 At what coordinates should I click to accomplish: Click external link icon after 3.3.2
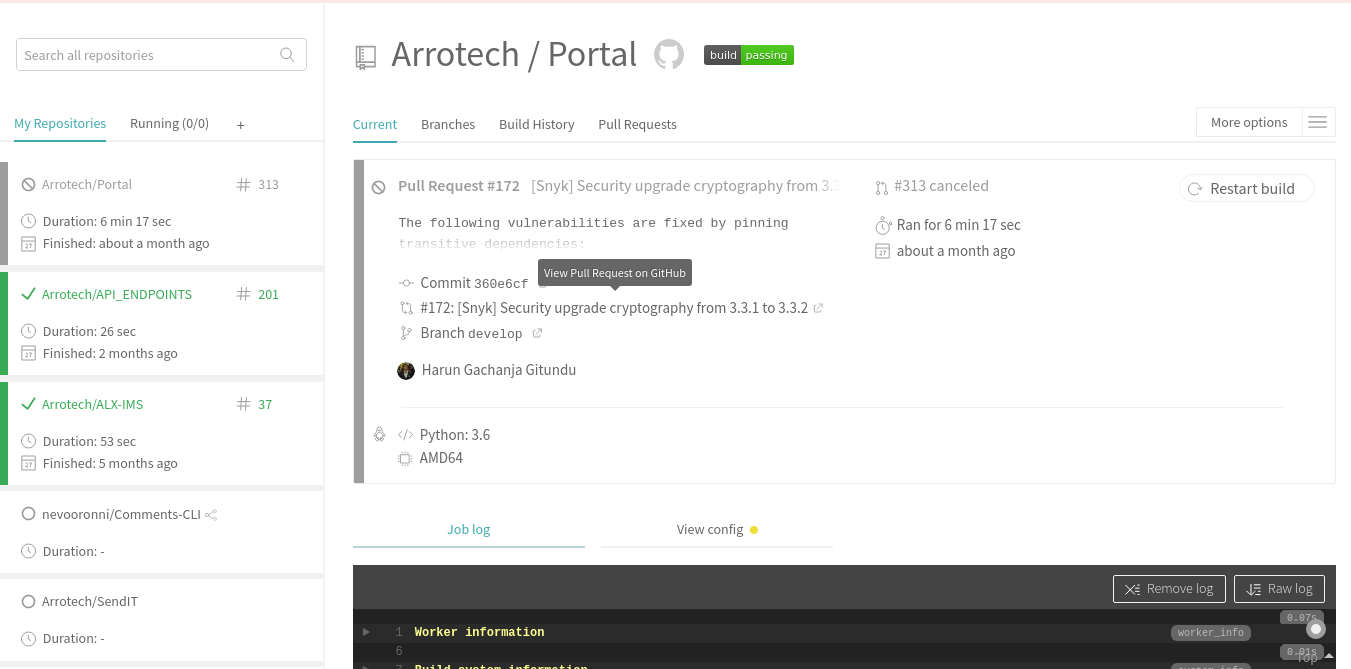coord(818,308)
